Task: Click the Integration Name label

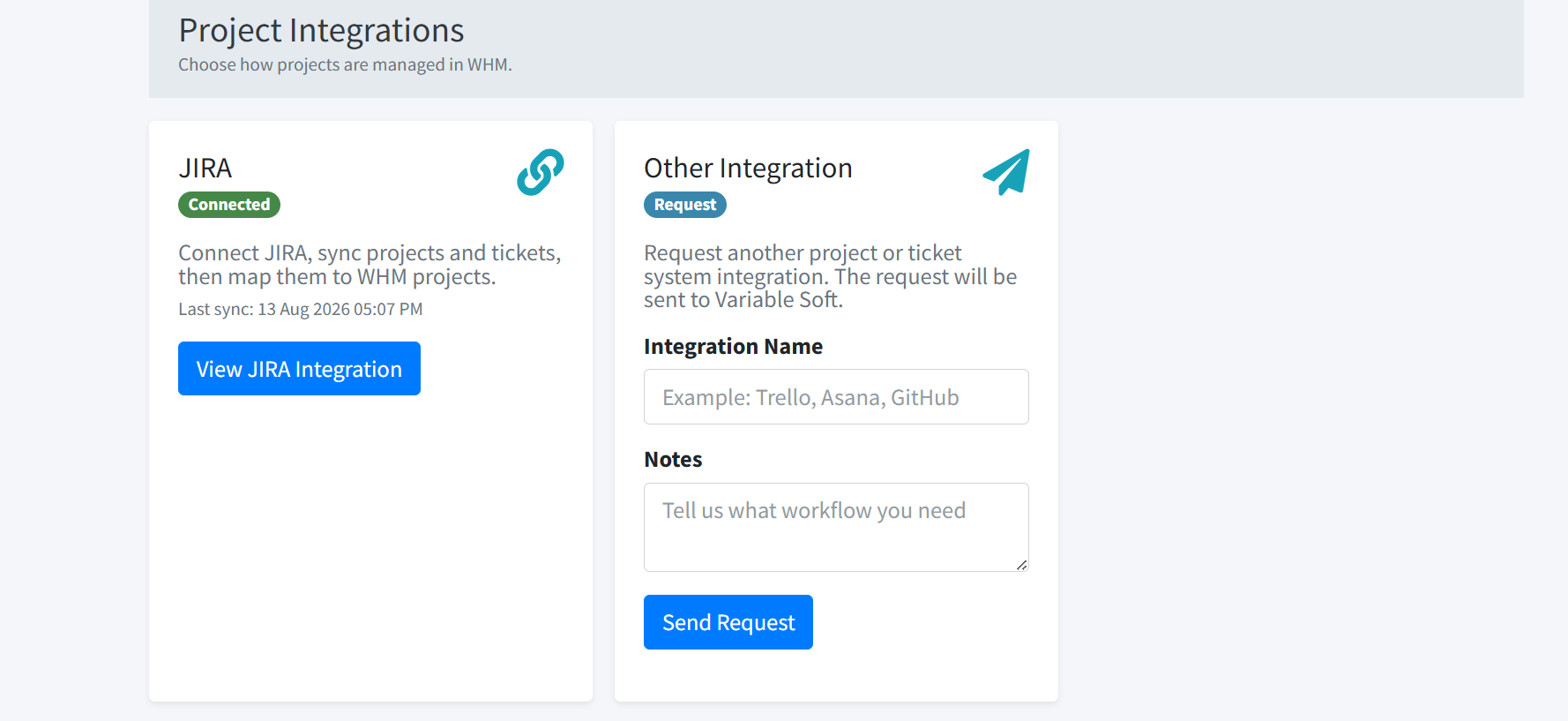Action: [x=733, y=347]
